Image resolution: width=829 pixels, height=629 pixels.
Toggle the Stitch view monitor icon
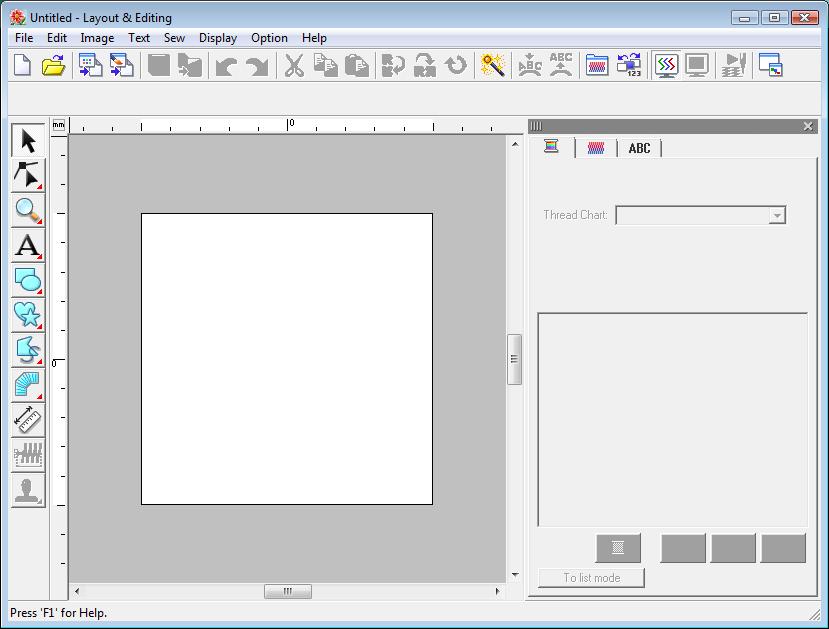pyautogui.click(x=666, y=65)
